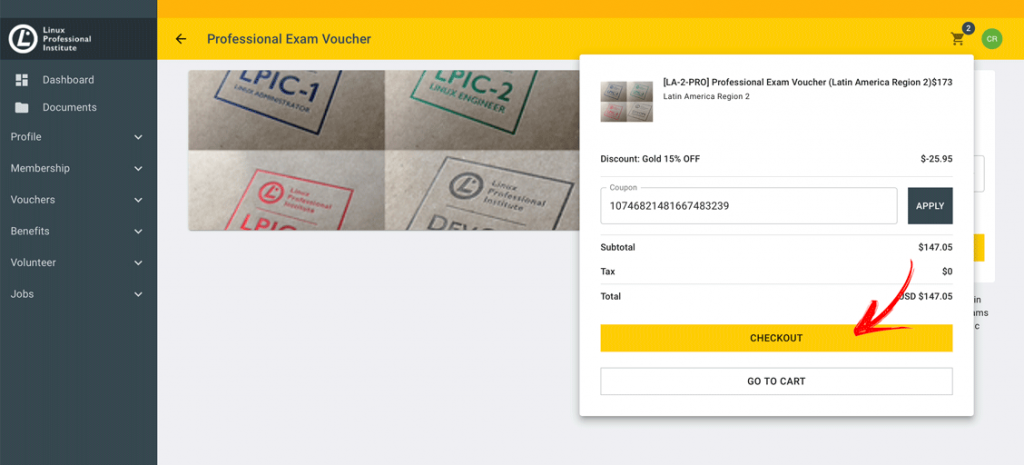The height and width of the screenshot is (465, 1024).
Task: Click the Tax label
Action: tap(607, 272)
